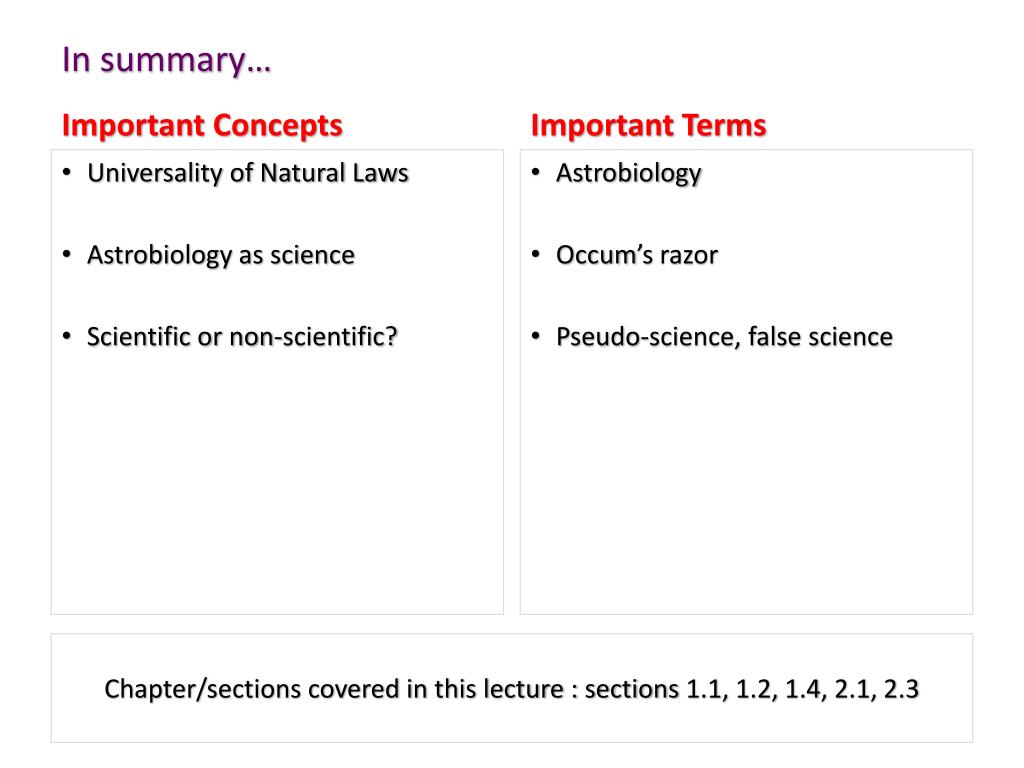The height and width of the screenshot is (768, 1024).
Task: Click 'Astrobiology as science' bullet text
Action: click(221, 255)
